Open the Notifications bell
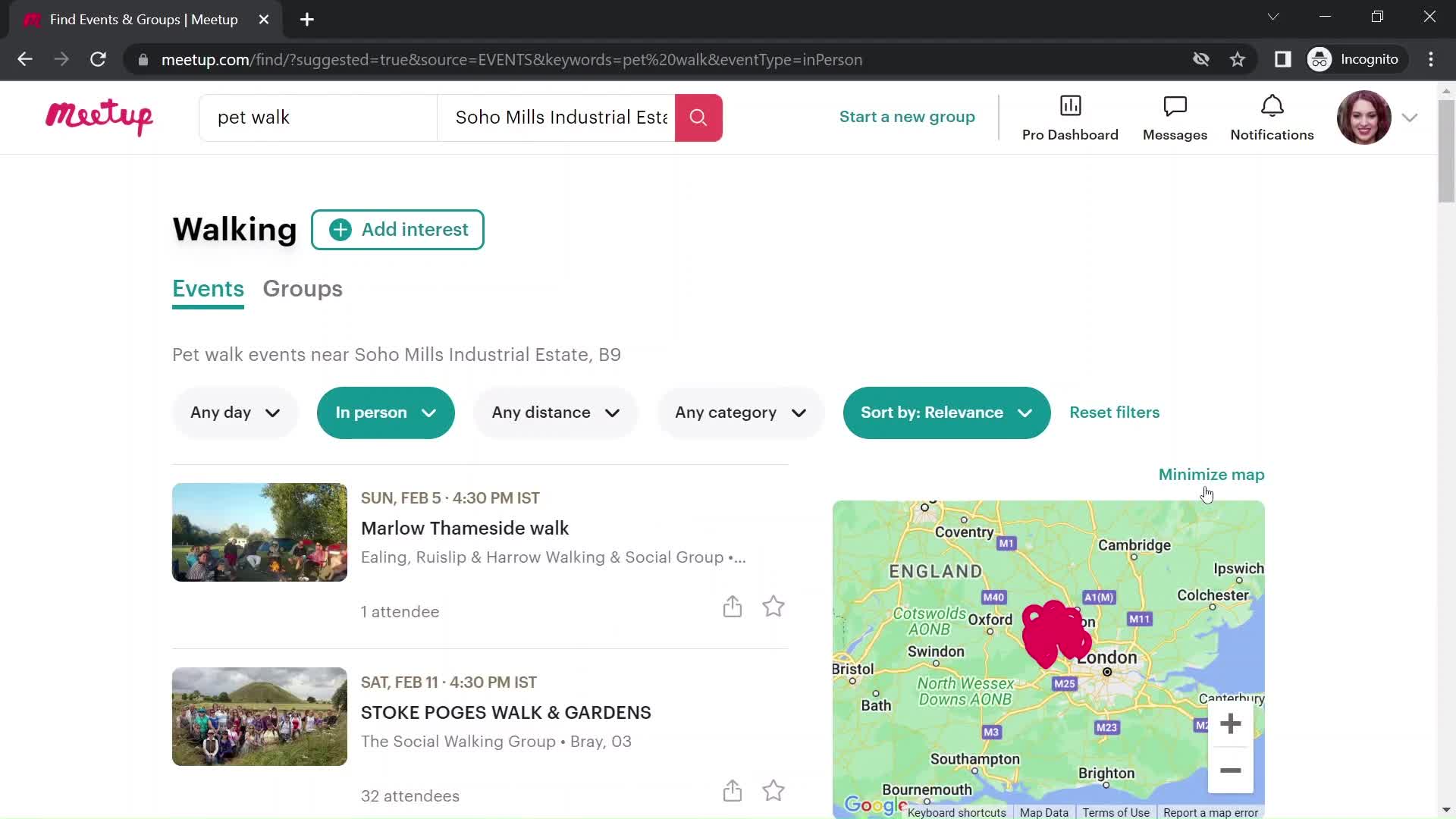Image resolution: width=1456 pixels, height=819 pixels. (x=1272, y=105)
